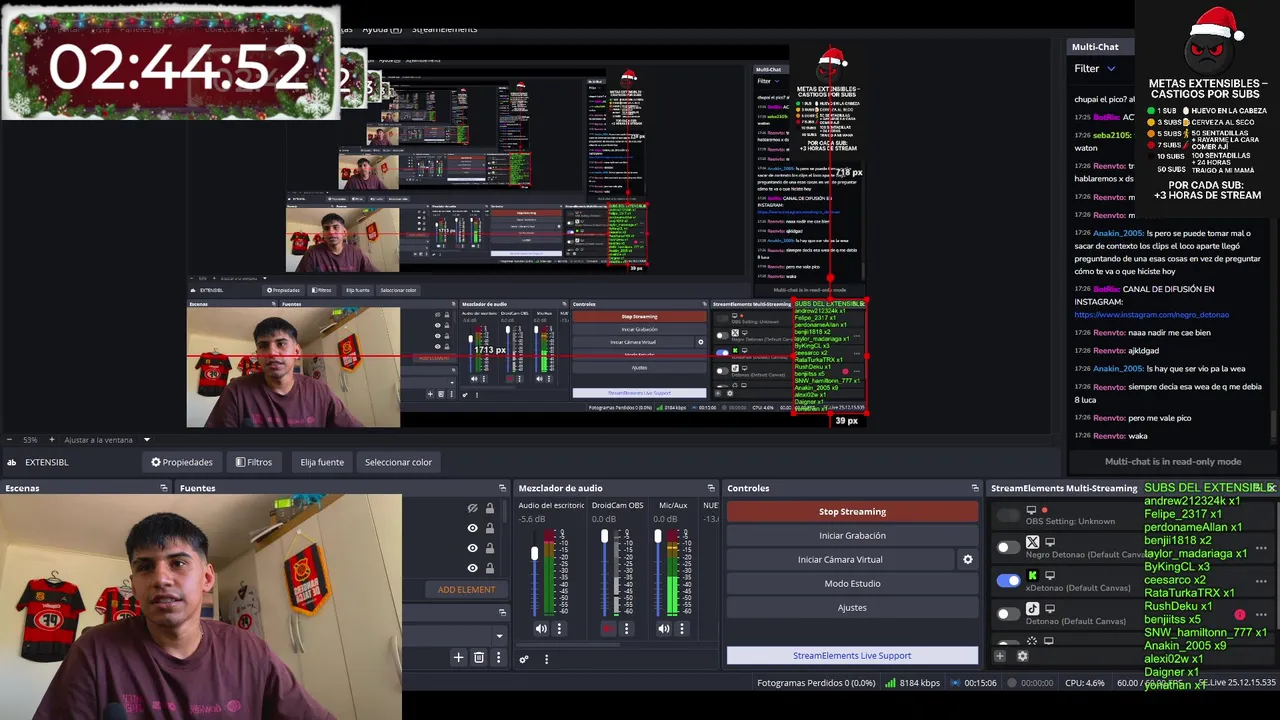
Task: Click Stop Streaming button
Action: (x=852, y=512)
